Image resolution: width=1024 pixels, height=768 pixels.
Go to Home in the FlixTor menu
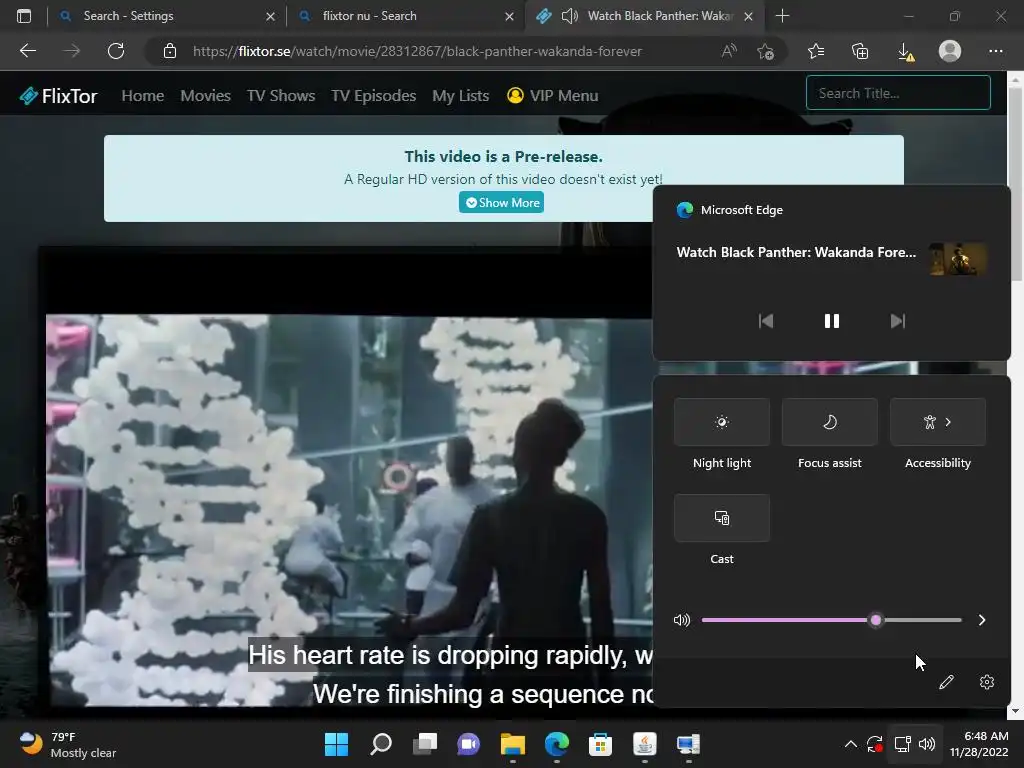(x=142, y=96)
